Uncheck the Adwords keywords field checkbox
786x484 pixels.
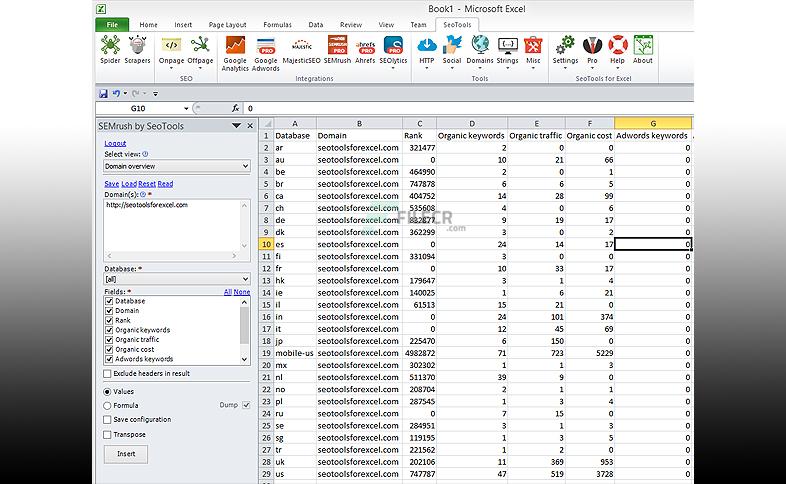(109, 359)
